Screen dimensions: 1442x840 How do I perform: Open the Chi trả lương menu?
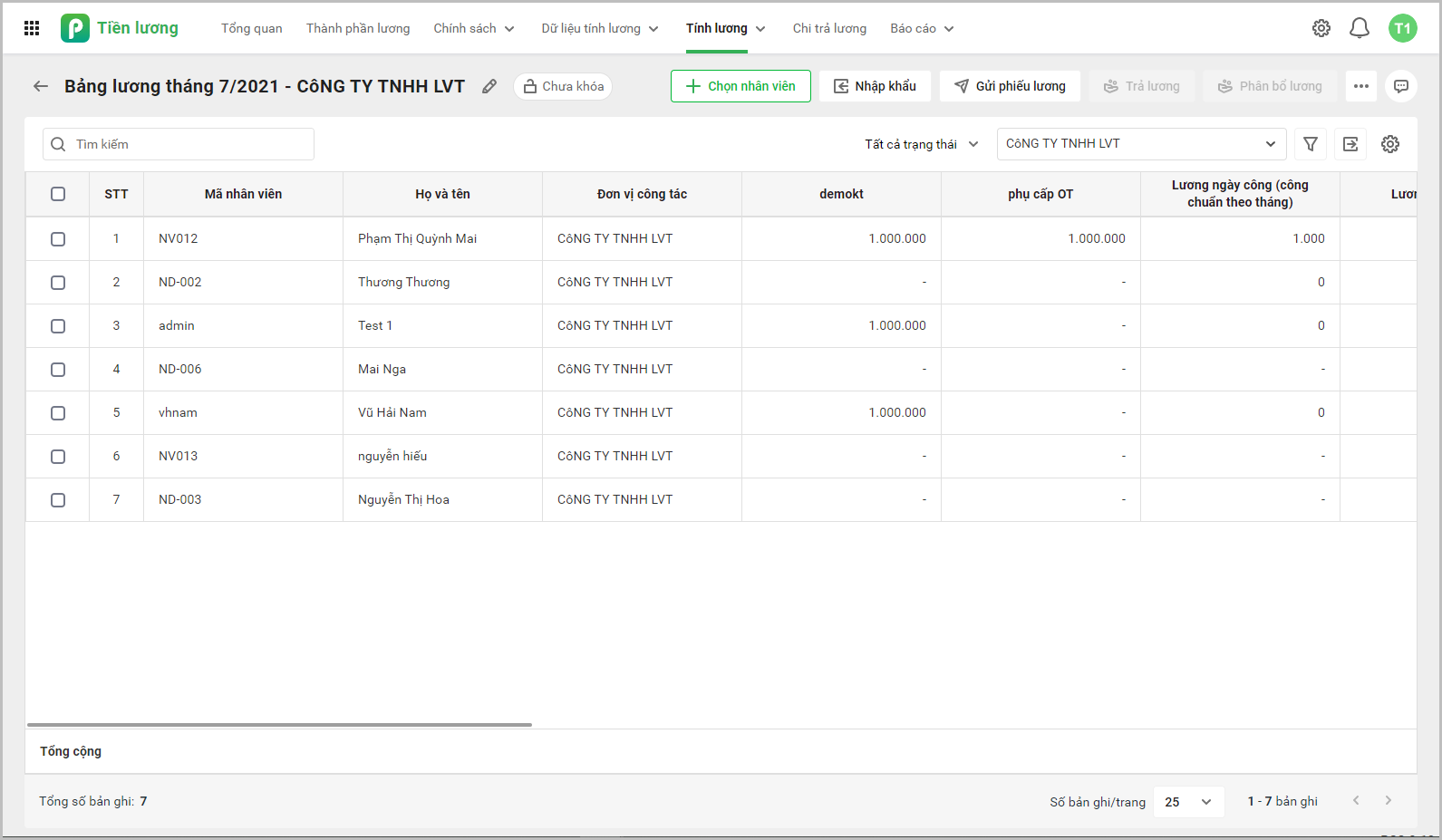point(828,28)
